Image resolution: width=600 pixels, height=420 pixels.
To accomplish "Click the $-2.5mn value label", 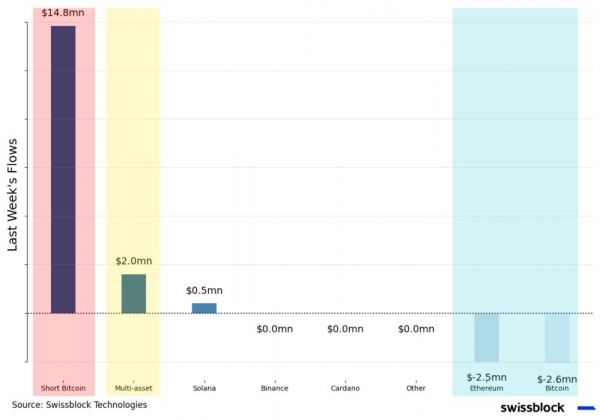I will click(486, 377).
